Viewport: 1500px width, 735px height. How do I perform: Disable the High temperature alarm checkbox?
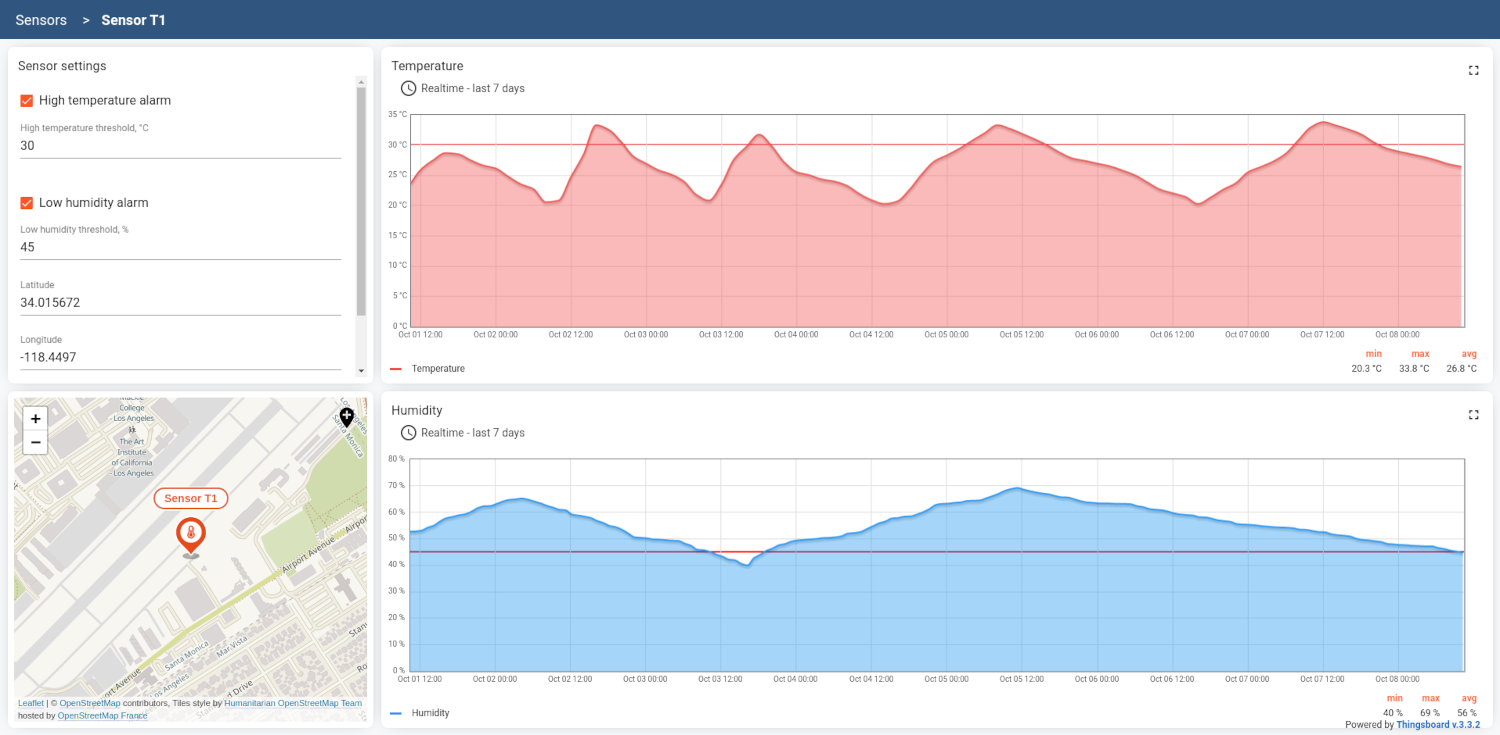(x=27, y=101)
